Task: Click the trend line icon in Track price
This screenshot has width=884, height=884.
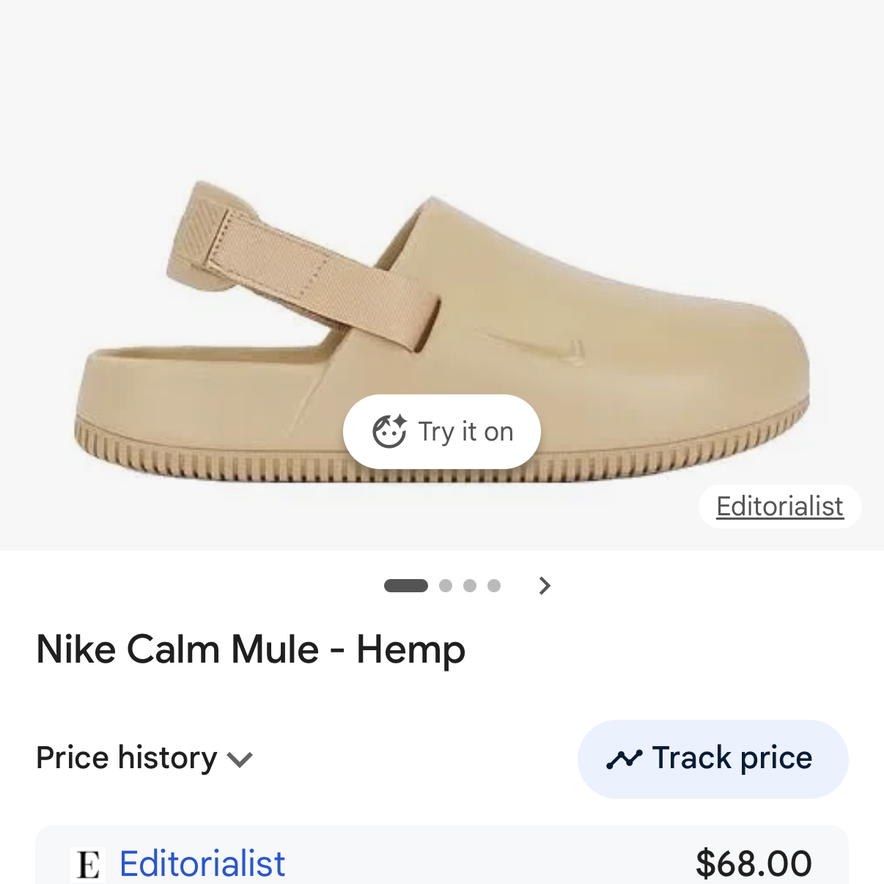Action: [x=624, y=759]
